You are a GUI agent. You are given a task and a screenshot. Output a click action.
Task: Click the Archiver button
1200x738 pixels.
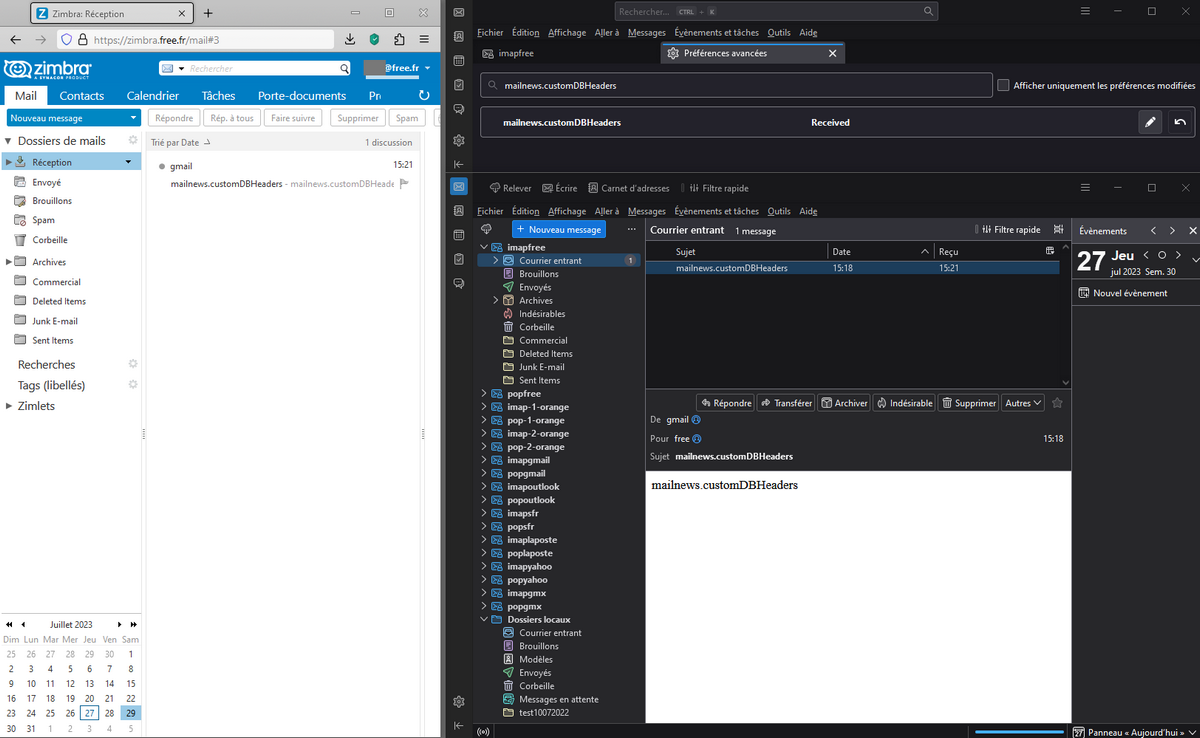[x=844, y=403]
